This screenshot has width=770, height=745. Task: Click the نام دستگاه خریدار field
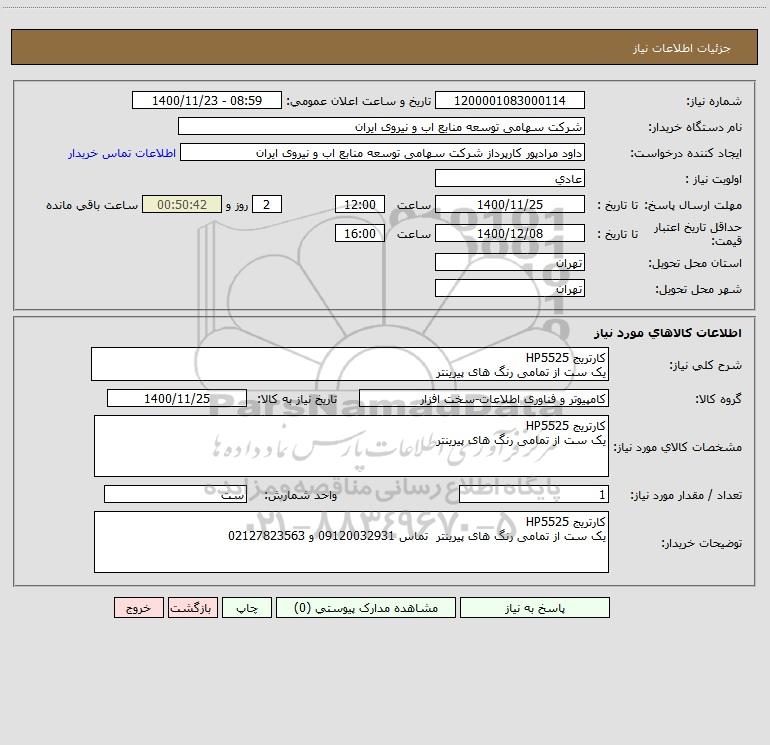[x=382, y=126]
